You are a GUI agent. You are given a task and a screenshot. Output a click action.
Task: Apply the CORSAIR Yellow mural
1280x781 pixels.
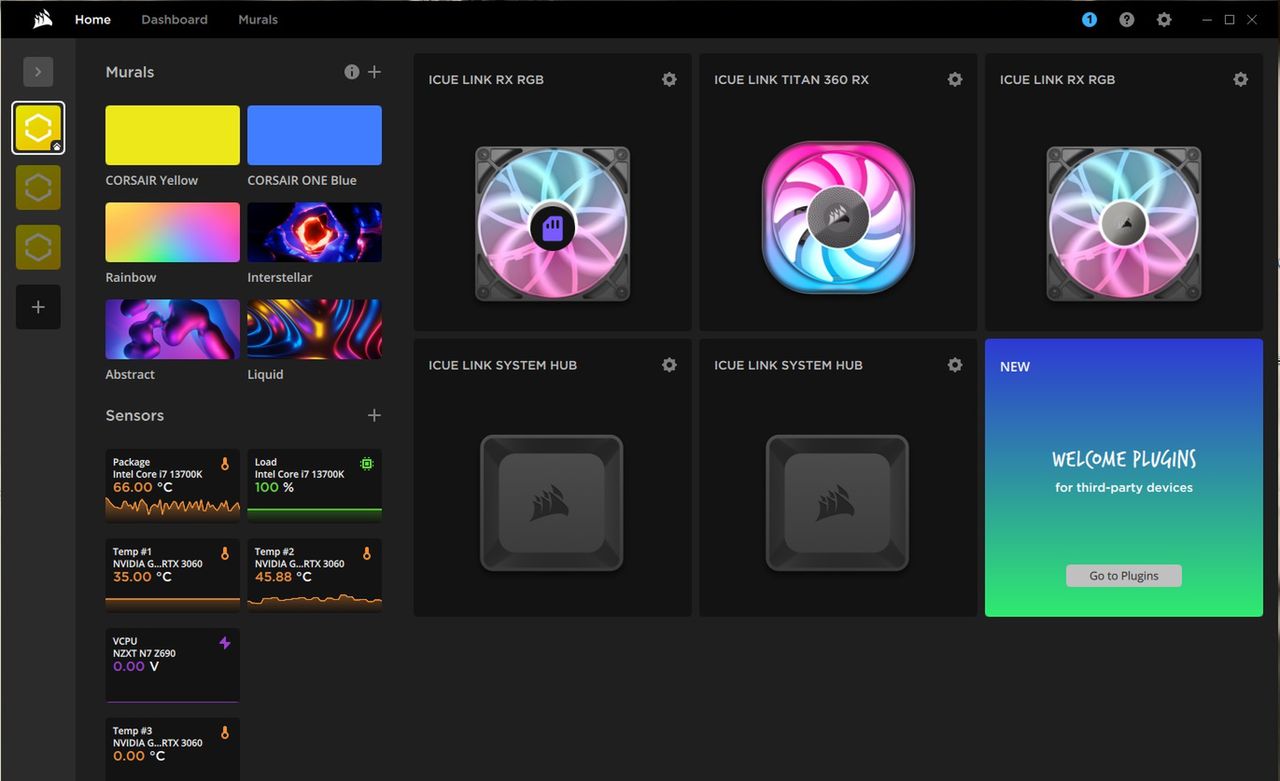click(172, 135)
